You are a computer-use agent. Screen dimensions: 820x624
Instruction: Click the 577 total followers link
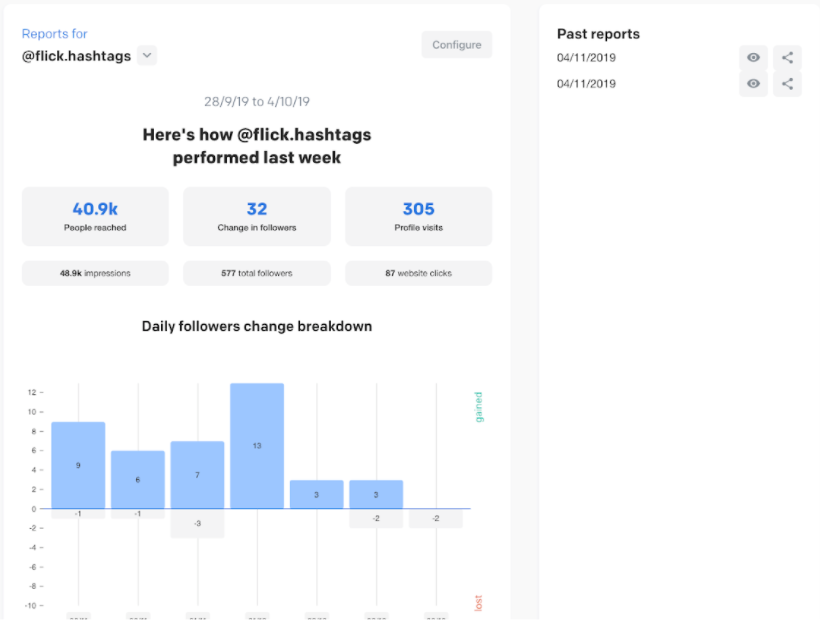click(x=257, y=272)
